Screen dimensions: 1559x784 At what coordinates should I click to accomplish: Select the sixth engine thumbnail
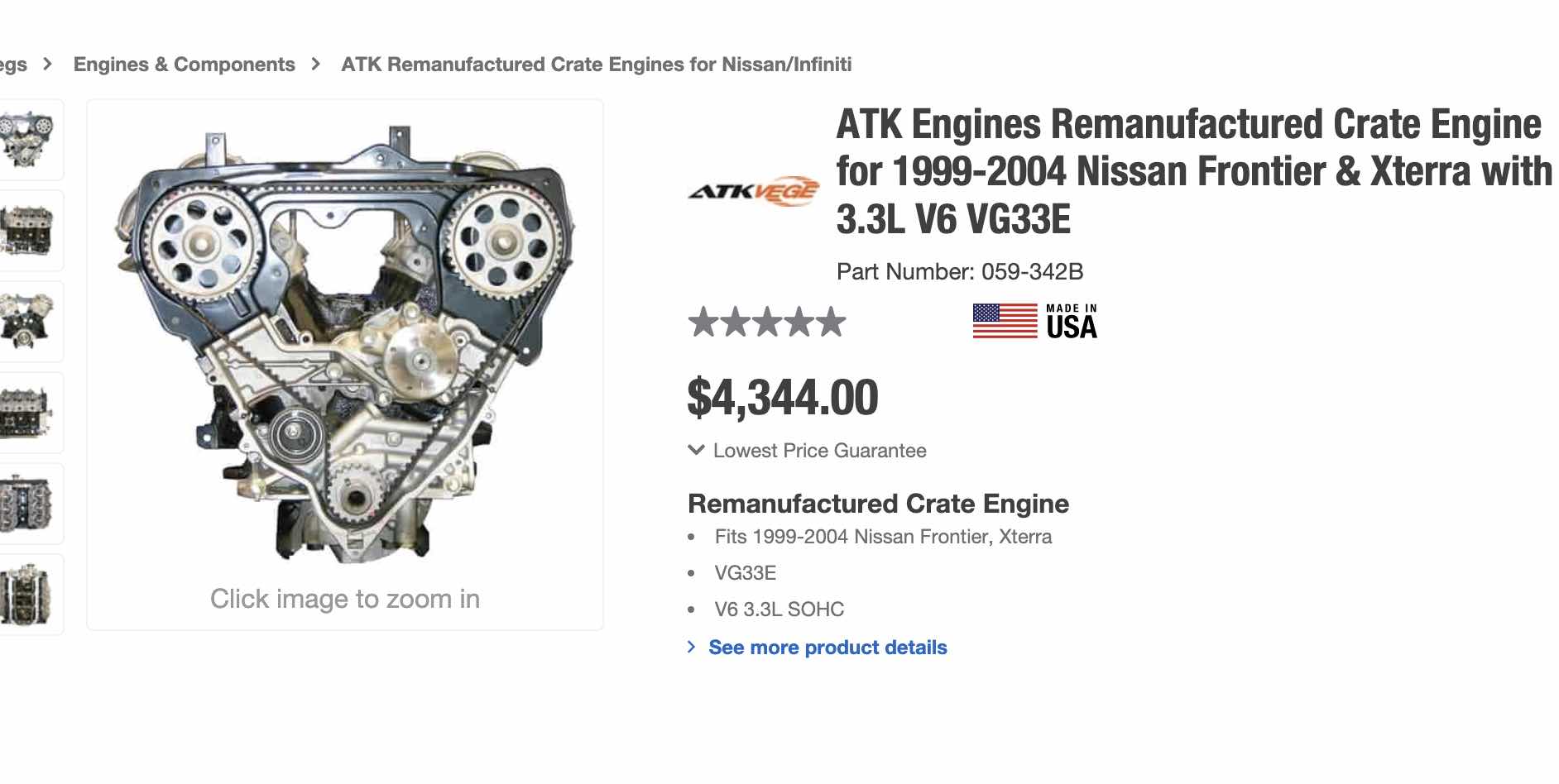click(x=28, y=595)
